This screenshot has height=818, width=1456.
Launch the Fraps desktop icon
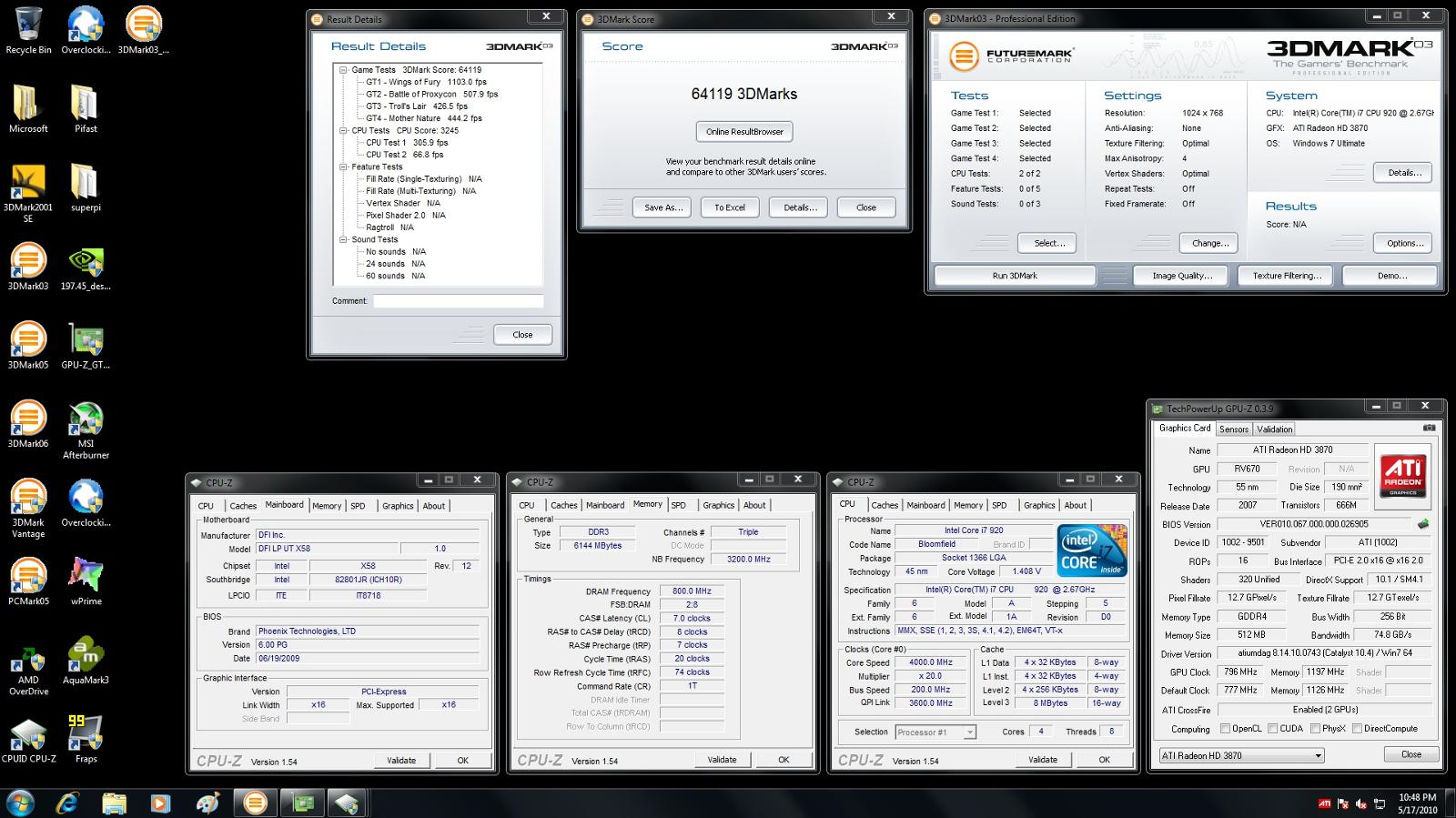click(x=86, y=739)
